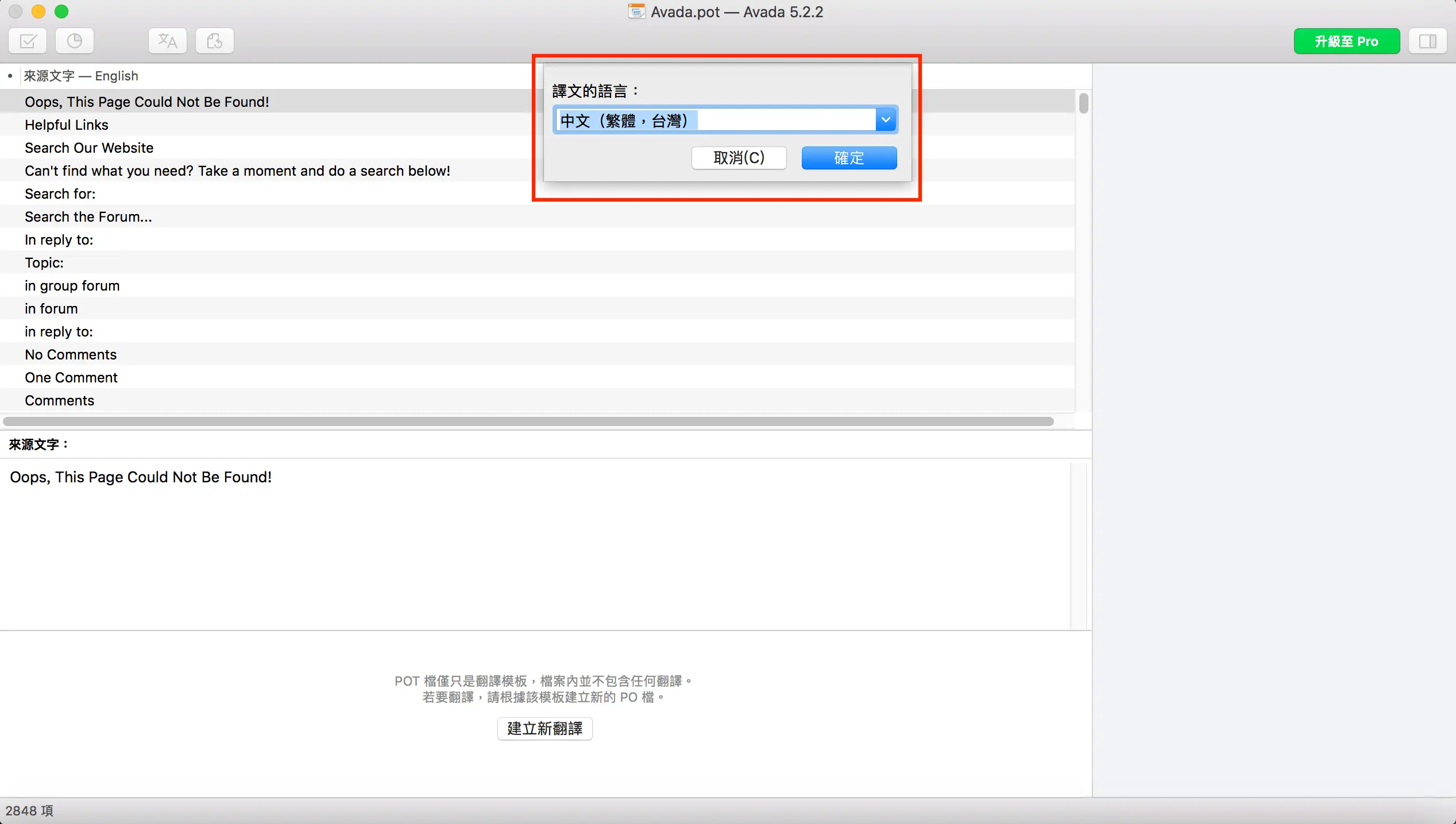Image resolution: width=1456 pixels, height=824 pixels.
Task: Open the translation language dropdown arrow
Action: (886, 120)
